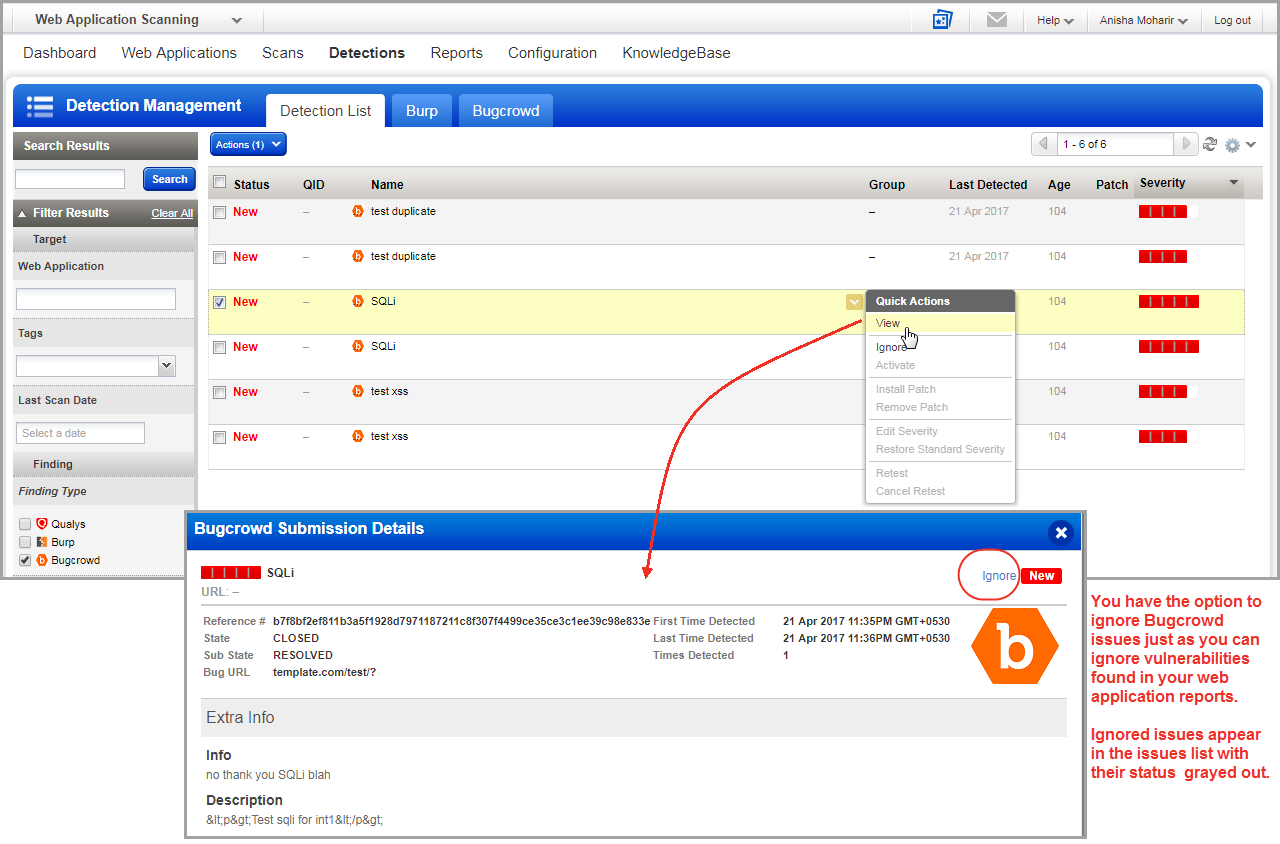Click the Search button
The image size is (1280, 844).
170,179
